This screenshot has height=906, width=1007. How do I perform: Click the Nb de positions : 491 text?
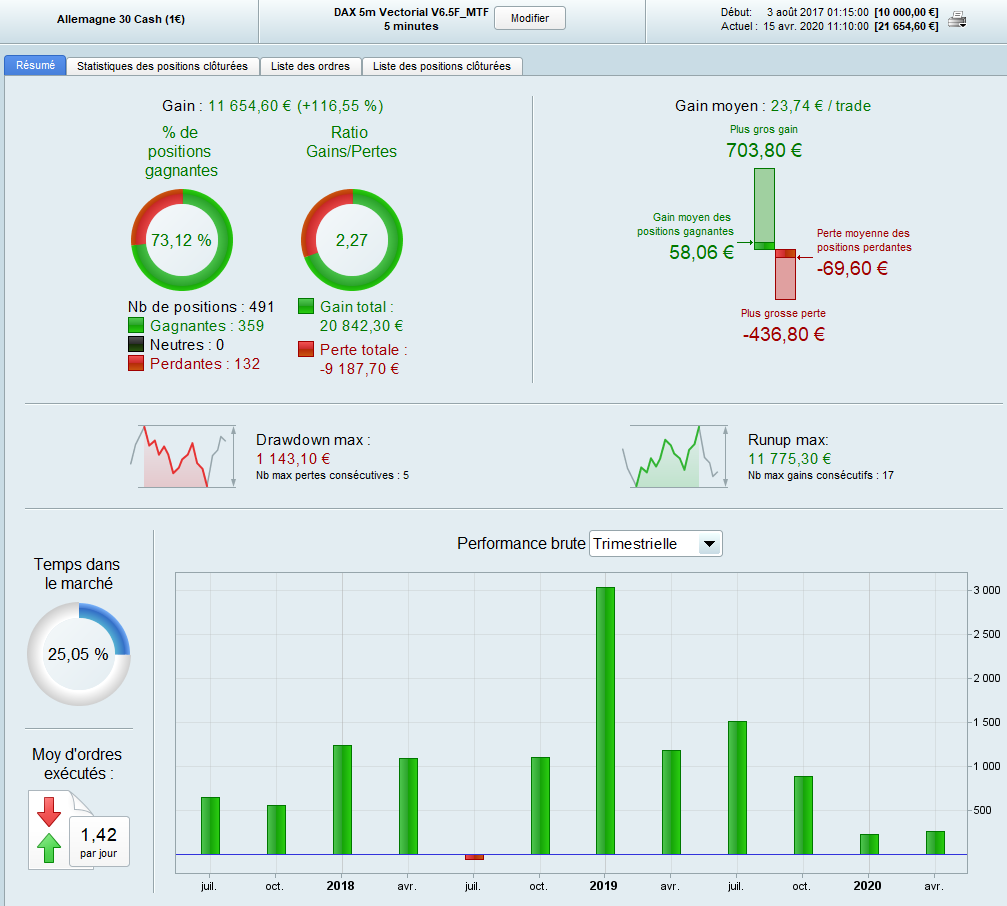(x=201, y=307)
